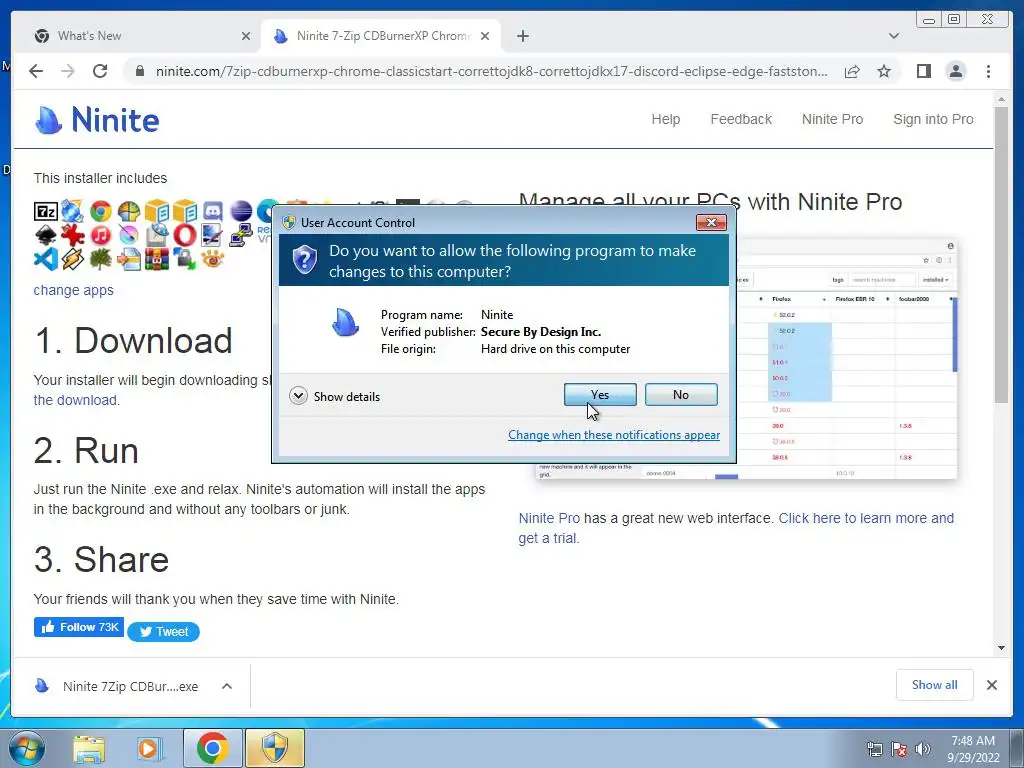Click the Chrome icon in installer list
The width and height of the screenshot is (1024, 768).
[101, 211]
